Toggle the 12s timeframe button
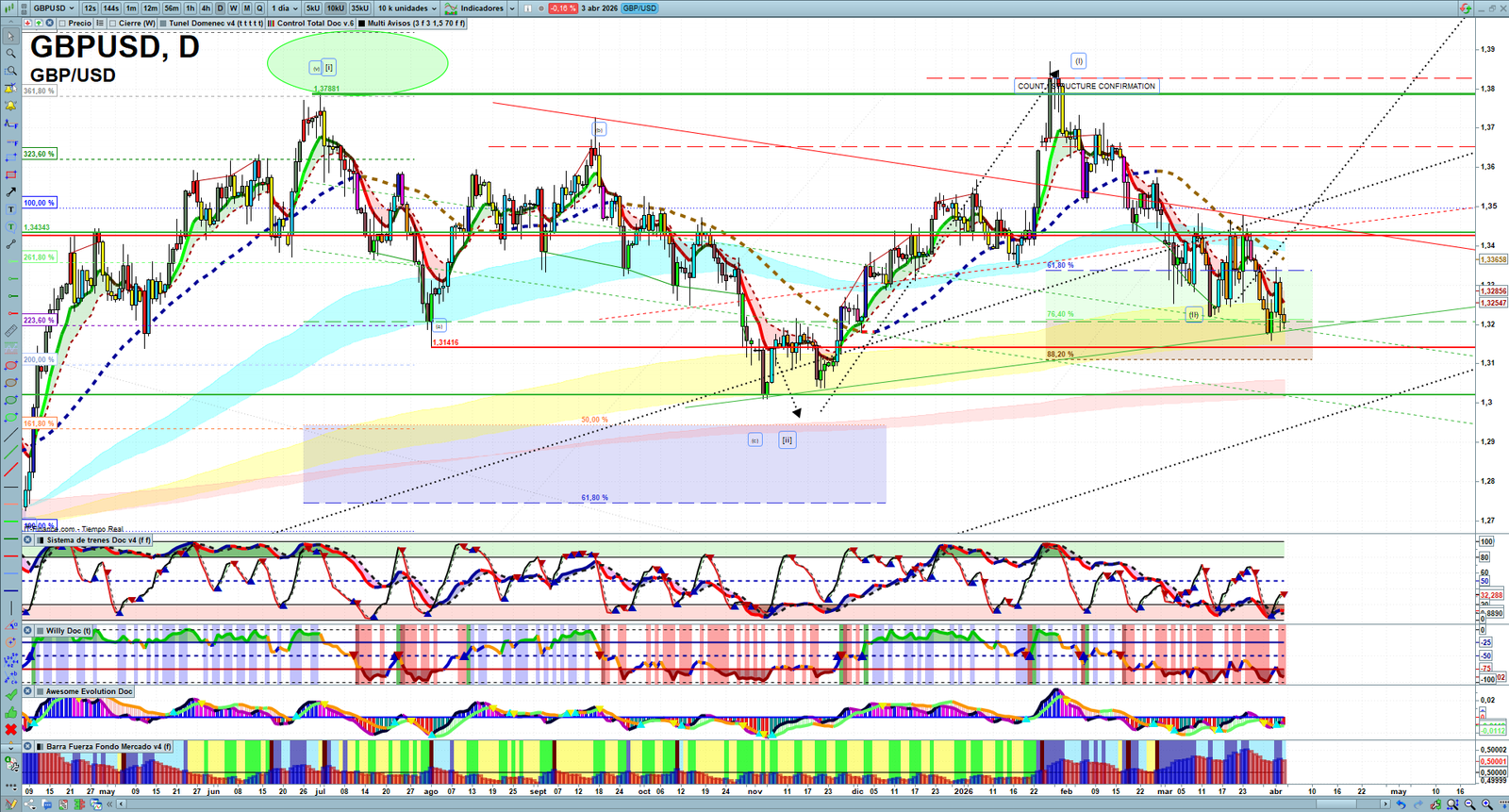The width and height of the screenshot is (1509, 812). (90, 8)
